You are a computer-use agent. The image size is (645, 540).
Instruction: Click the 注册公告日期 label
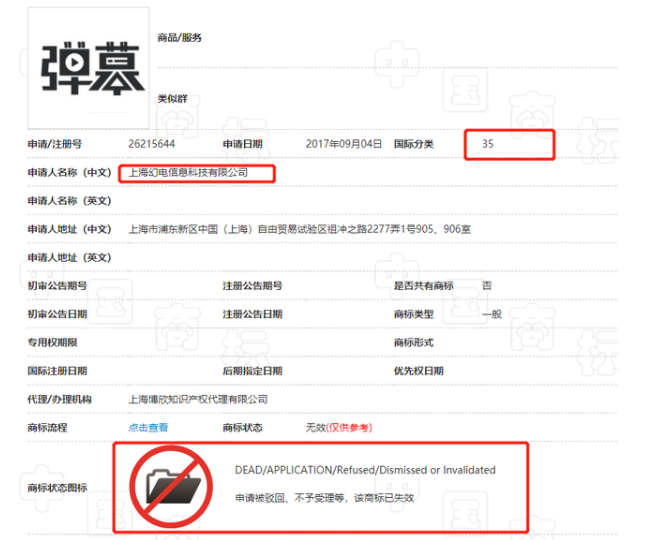click(x=253, y=314)
